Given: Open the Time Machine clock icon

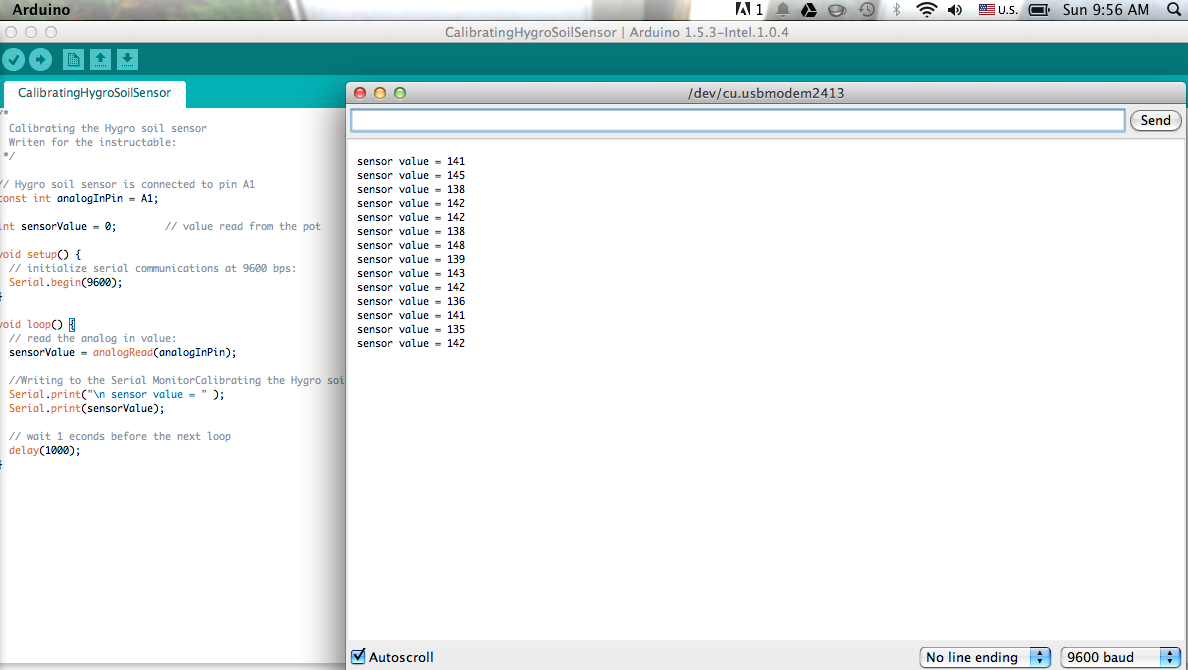Looking at the screenshot, I should [867, 10].
